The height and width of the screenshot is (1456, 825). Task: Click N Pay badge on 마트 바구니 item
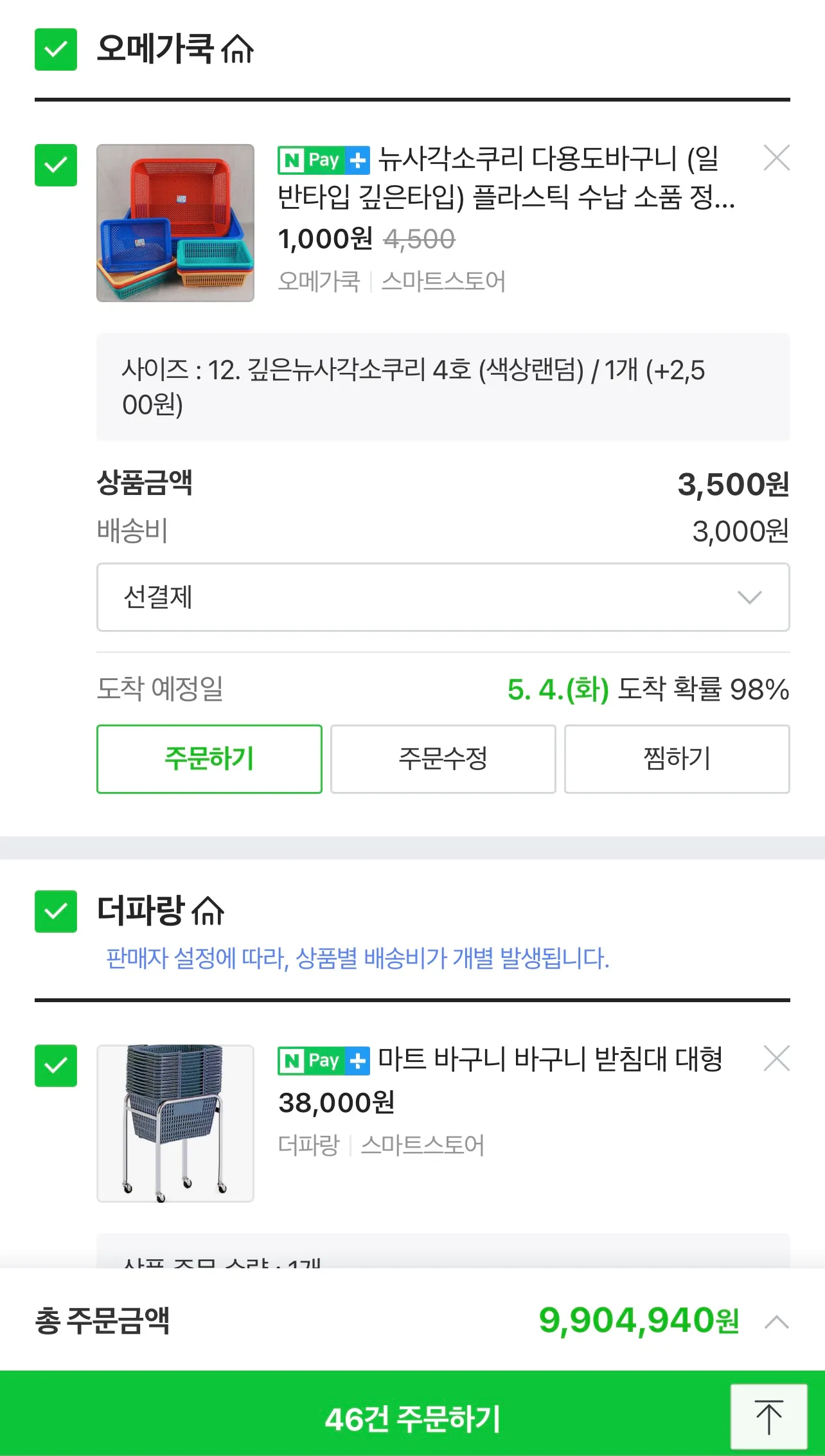tap(323, 1061)
